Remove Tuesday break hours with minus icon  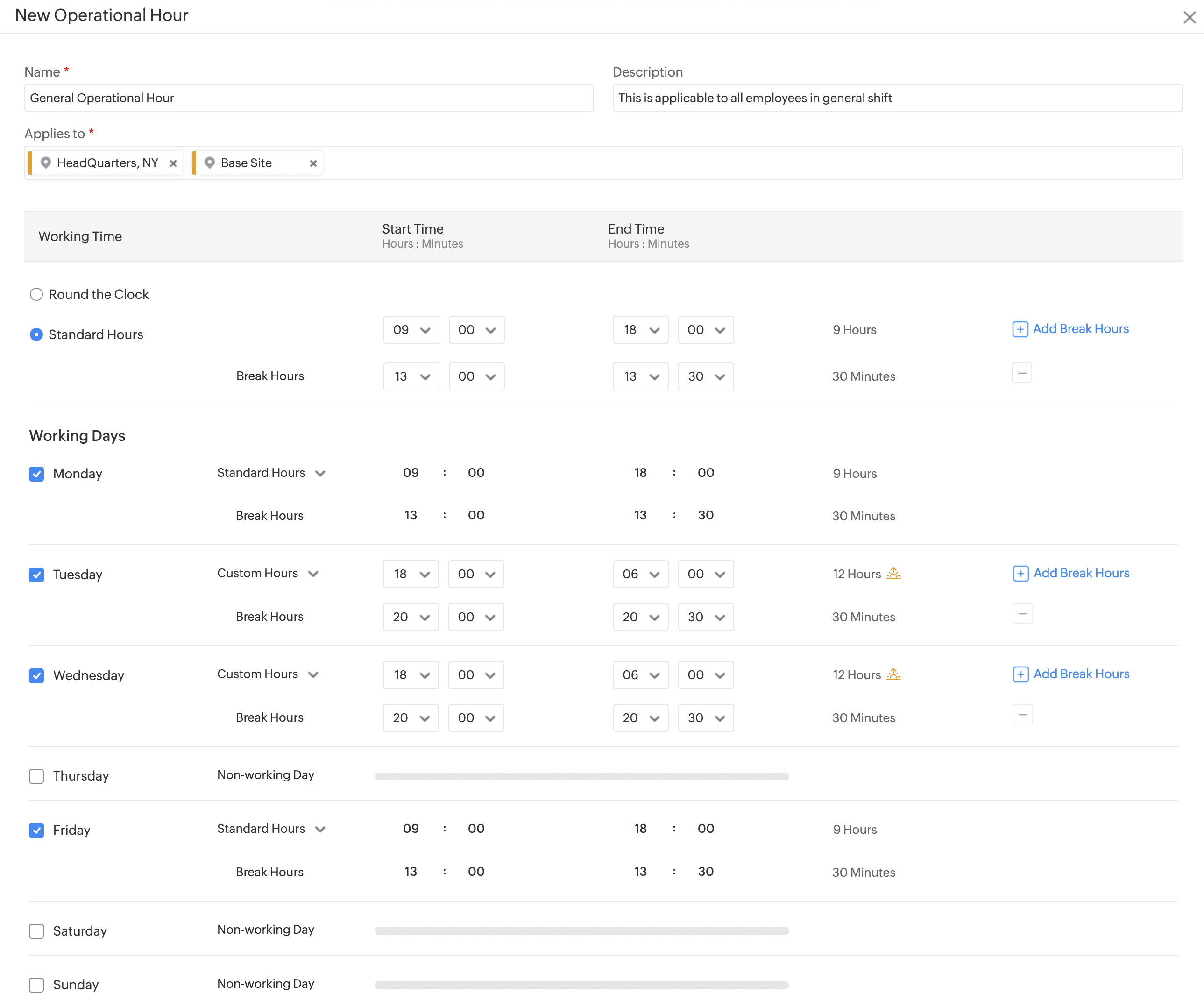tap(1022, 613)
